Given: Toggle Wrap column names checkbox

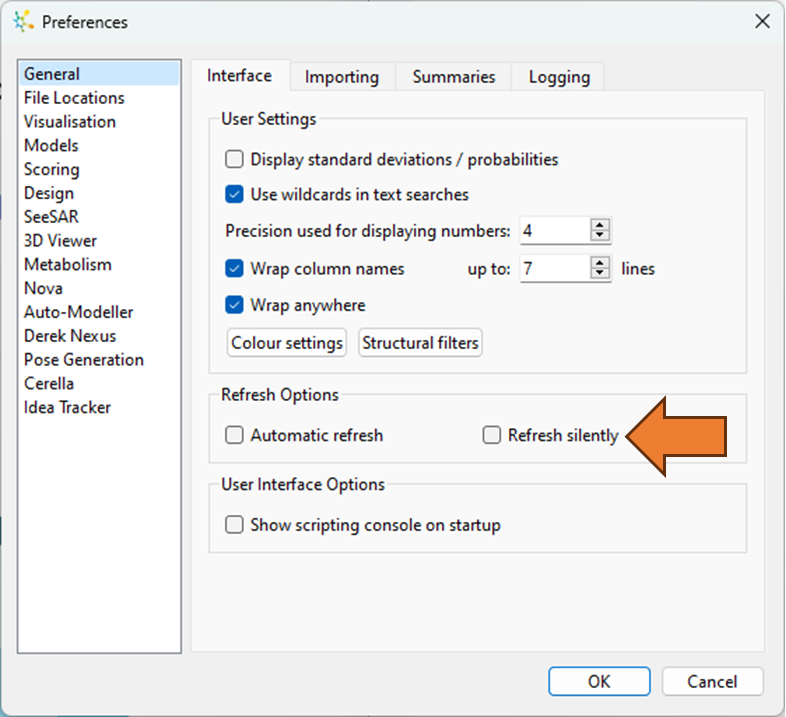Looking at the screenshot, I should 234,269.
